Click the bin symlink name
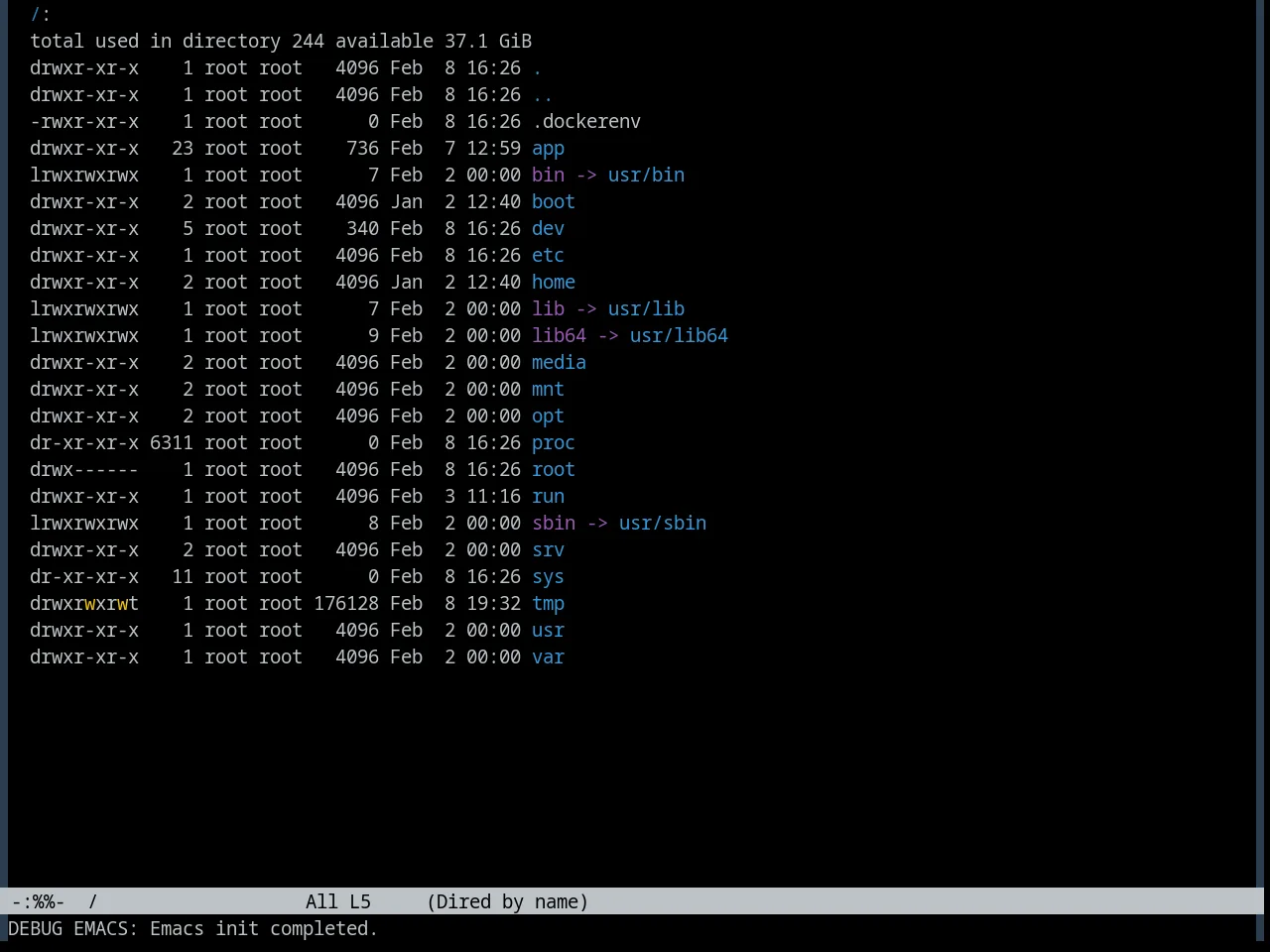The height and width of the screenshot is (952, 1270). (548, 176)
